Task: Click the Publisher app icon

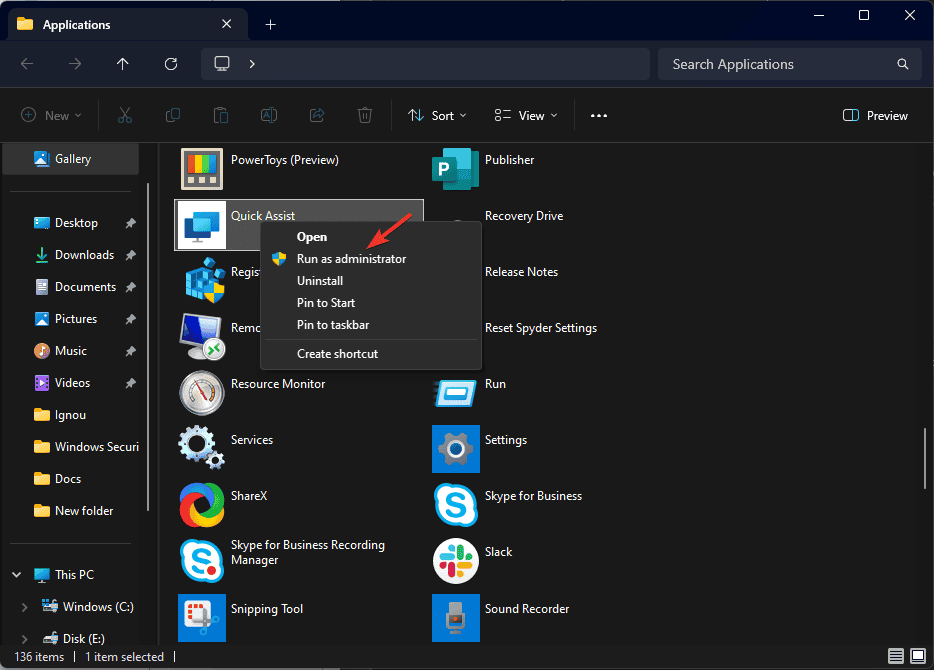Action: [456, 169]
